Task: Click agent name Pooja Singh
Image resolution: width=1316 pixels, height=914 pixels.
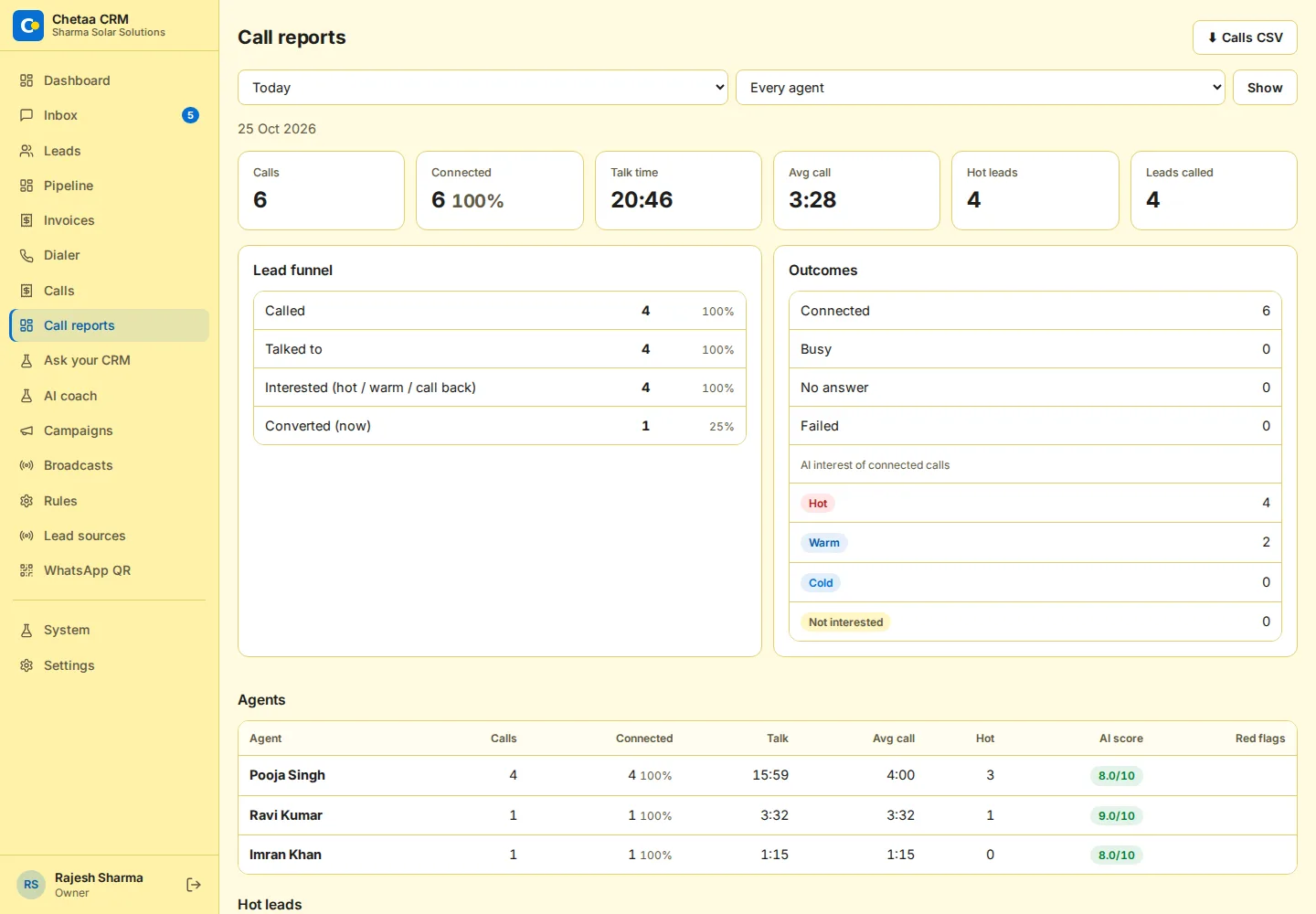Action: click(287, 775)
